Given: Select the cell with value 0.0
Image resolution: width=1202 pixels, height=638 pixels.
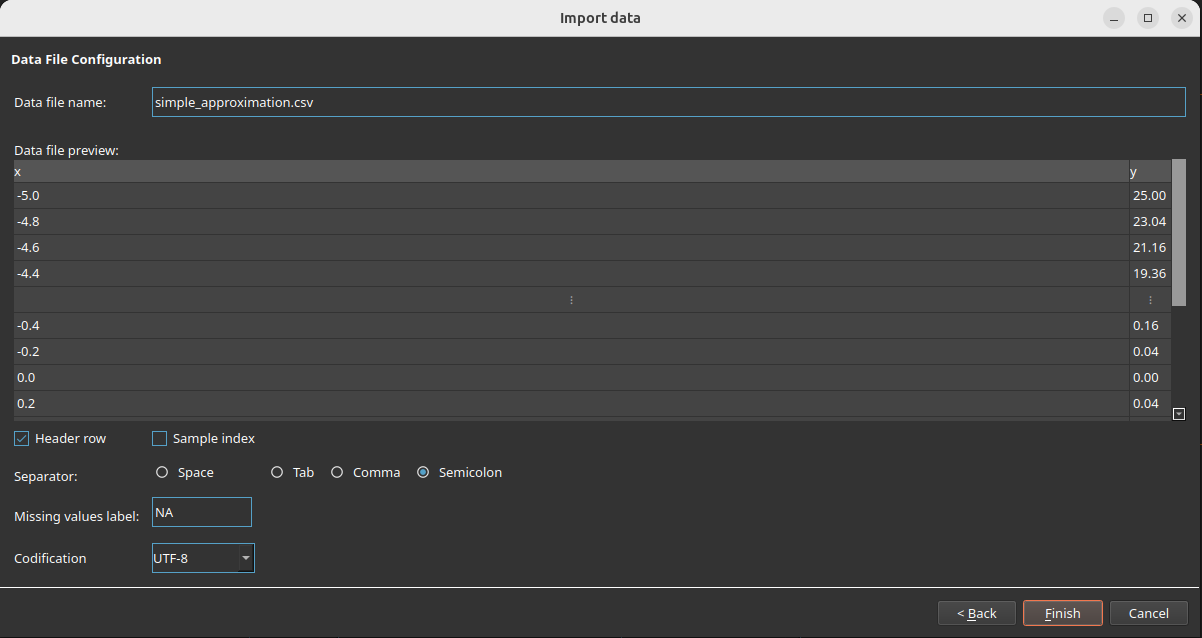Looking at the screenshot, I should (x=571, y=378).
